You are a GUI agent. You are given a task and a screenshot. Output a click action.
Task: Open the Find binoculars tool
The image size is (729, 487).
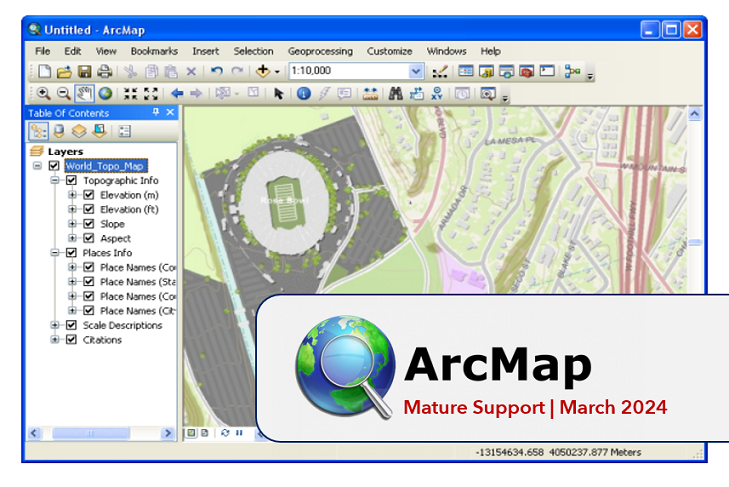pos(395,93)
